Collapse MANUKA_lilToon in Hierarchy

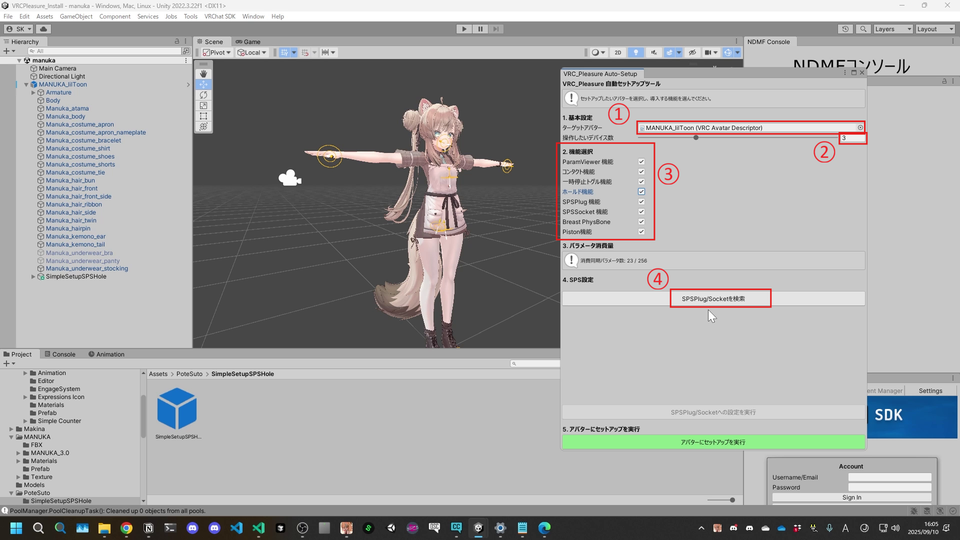(x=26, y=84)
